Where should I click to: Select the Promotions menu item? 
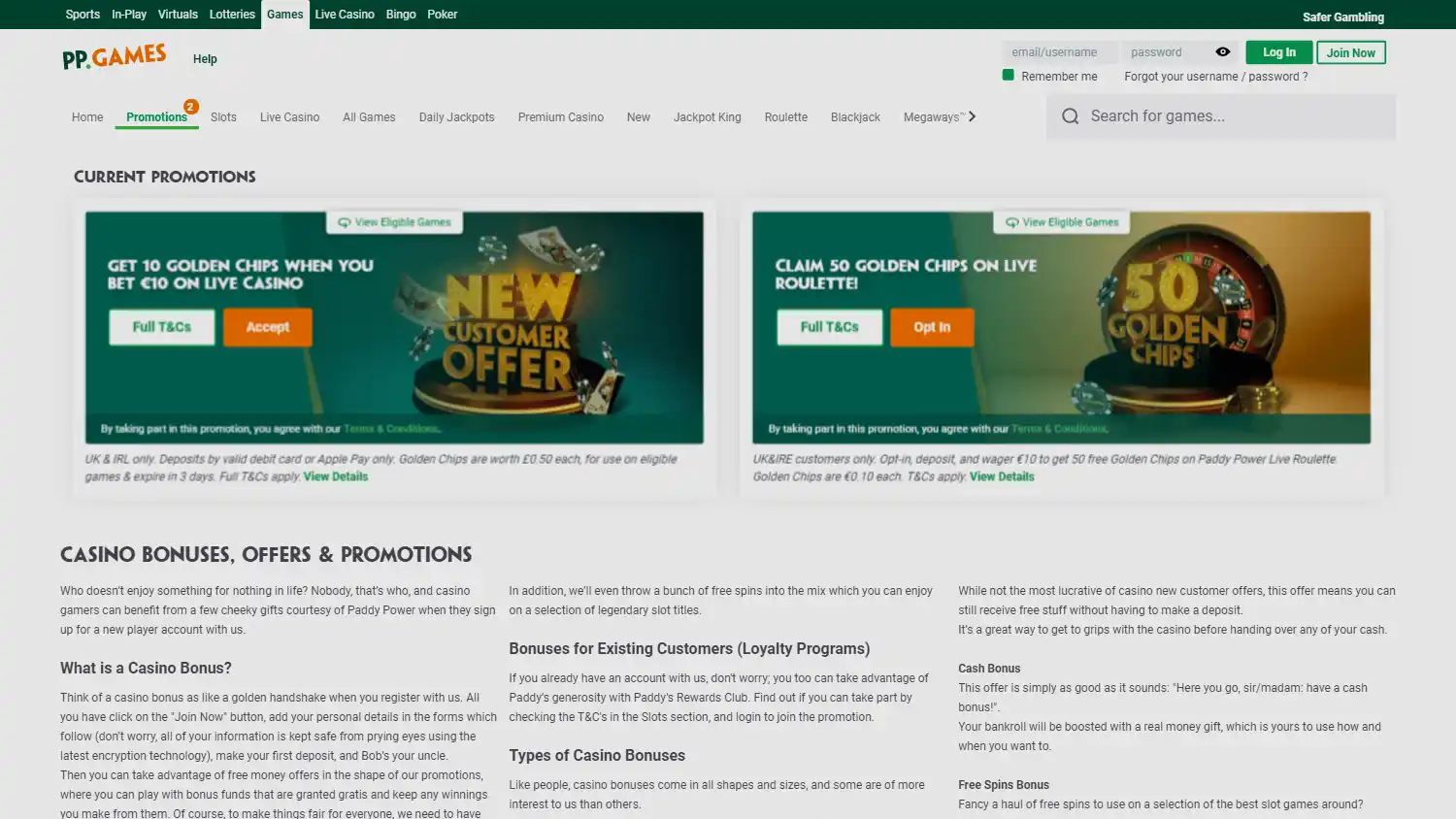(x=156, y=117)
